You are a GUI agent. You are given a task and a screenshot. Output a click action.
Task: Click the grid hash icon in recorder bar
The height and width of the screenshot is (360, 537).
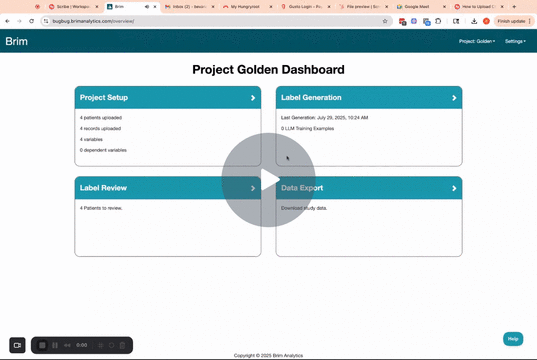tap(101, 345)
